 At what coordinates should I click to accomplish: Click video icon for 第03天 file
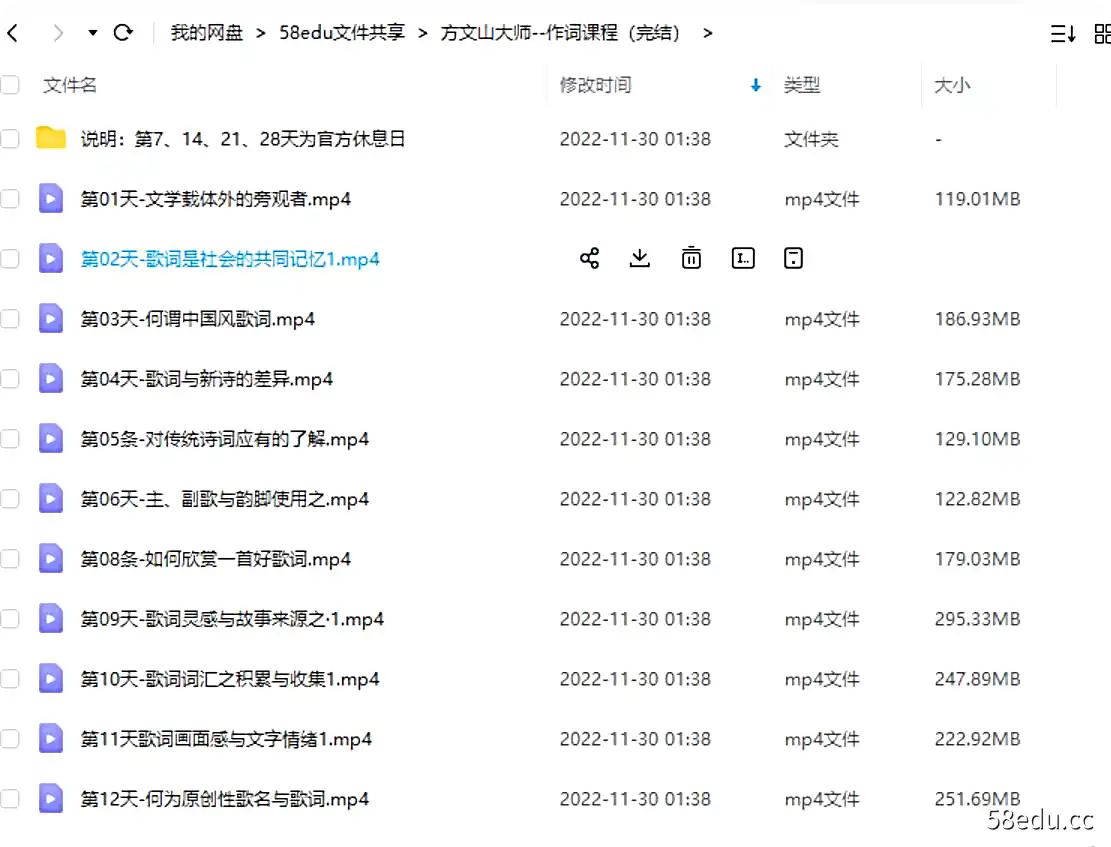(50, 319)
